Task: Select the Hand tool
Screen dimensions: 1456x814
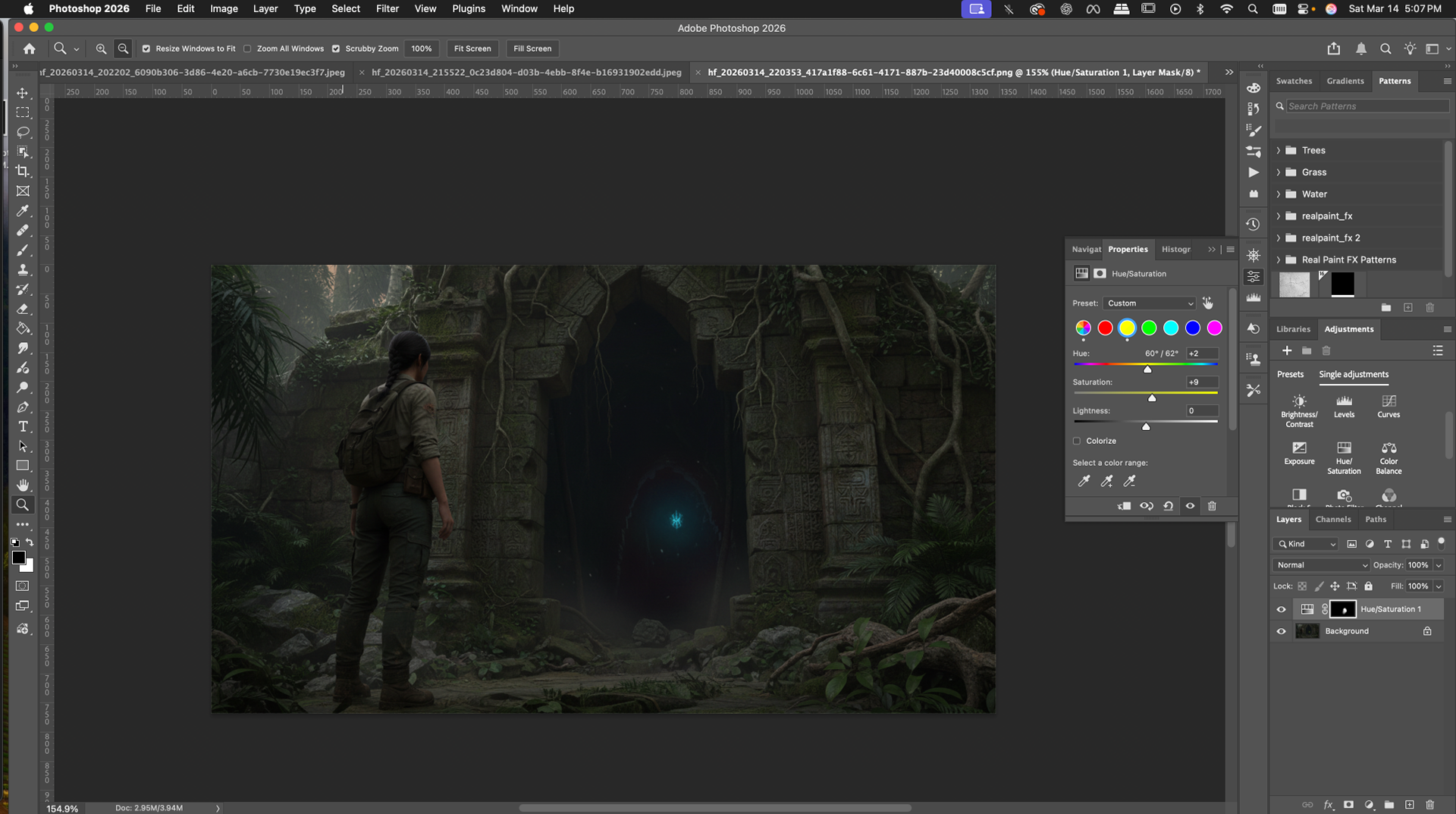Action: [x=23, y=486]
